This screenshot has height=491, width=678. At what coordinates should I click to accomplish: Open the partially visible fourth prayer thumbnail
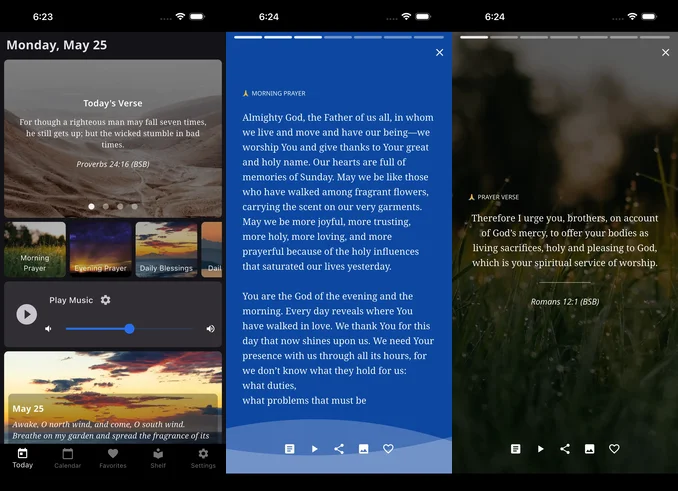212,249
